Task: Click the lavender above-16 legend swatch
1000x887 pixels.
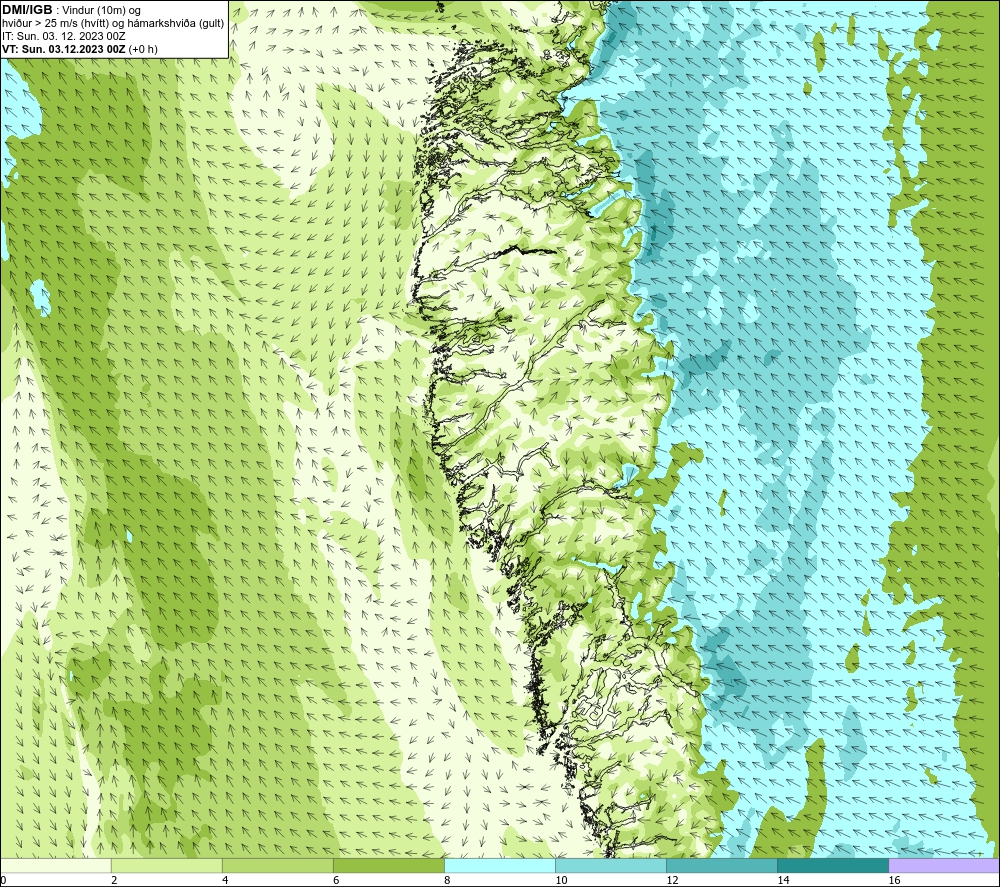Action: pyautogui.click(x=944, y=866)
